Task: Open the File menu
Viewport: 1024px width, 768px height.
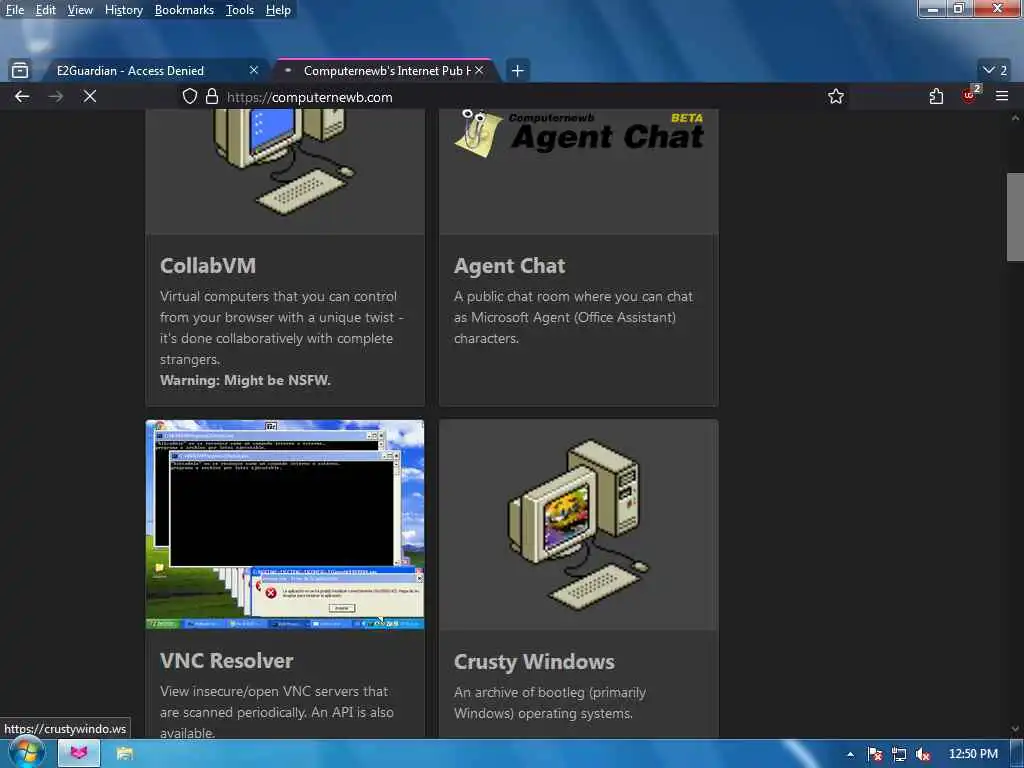Action: [14, 10]
